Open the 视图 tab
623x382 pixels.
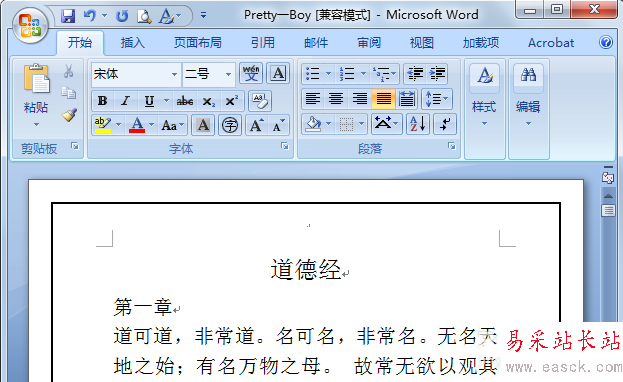422,43
